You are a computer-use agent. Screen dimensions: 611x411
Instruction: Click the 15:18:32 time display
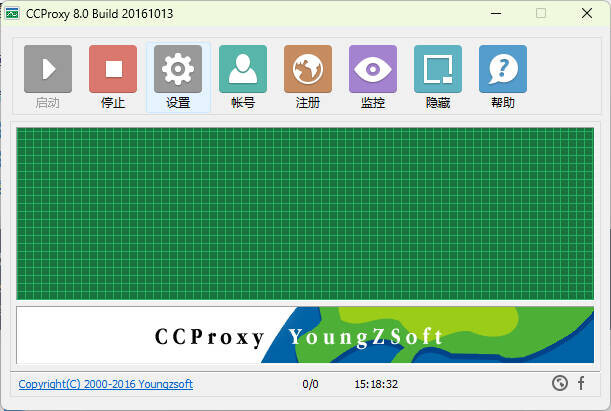click(x=376, y=384)
